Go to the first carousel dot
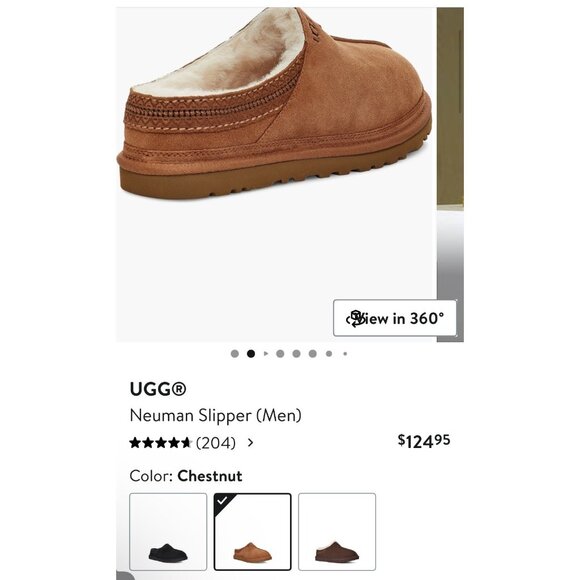580x580 pixels. pyautogui.click(x=235, y=354)
